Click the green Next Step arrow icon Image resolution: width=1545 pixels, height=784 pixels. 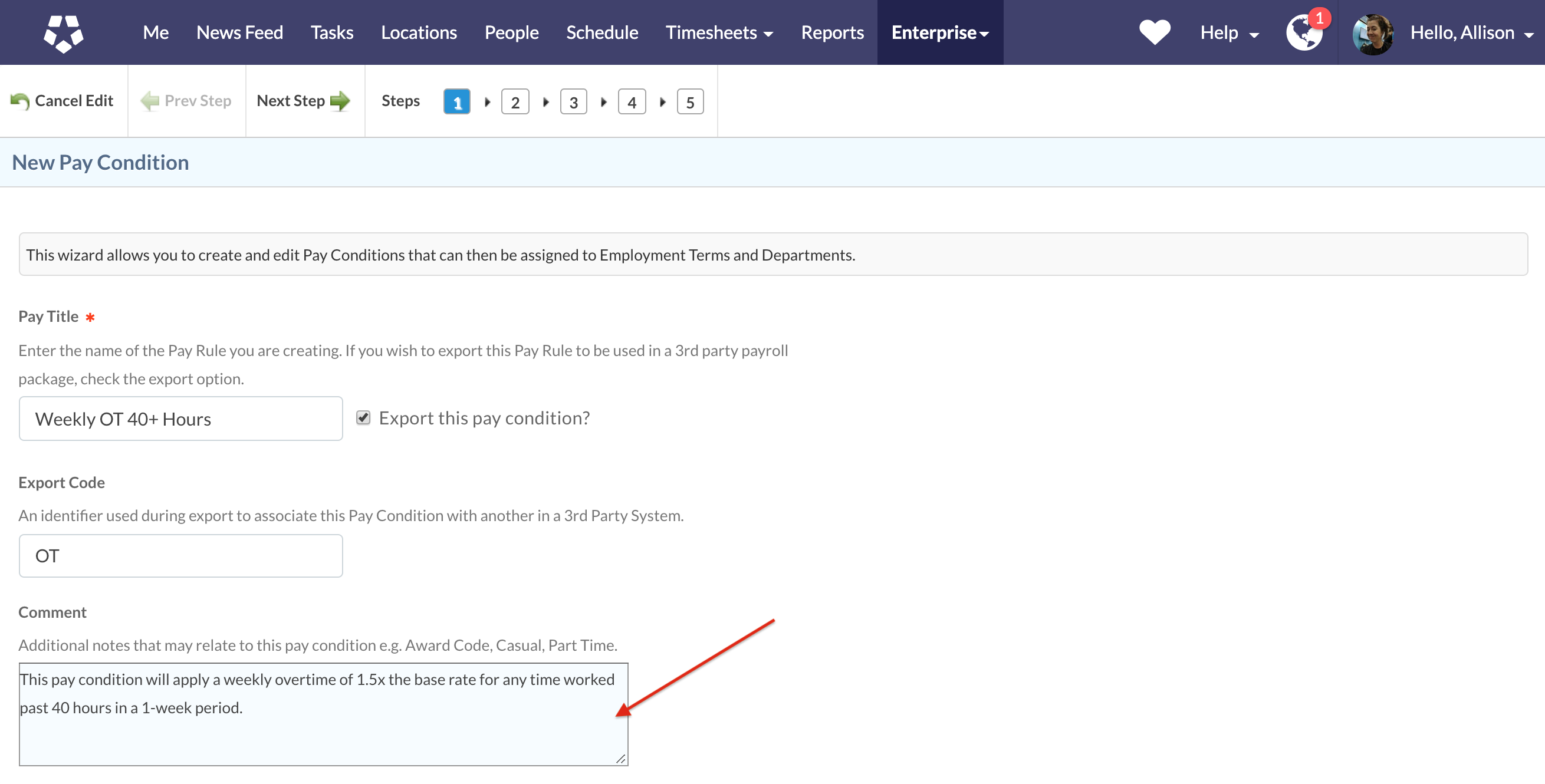tap(340, 101)
